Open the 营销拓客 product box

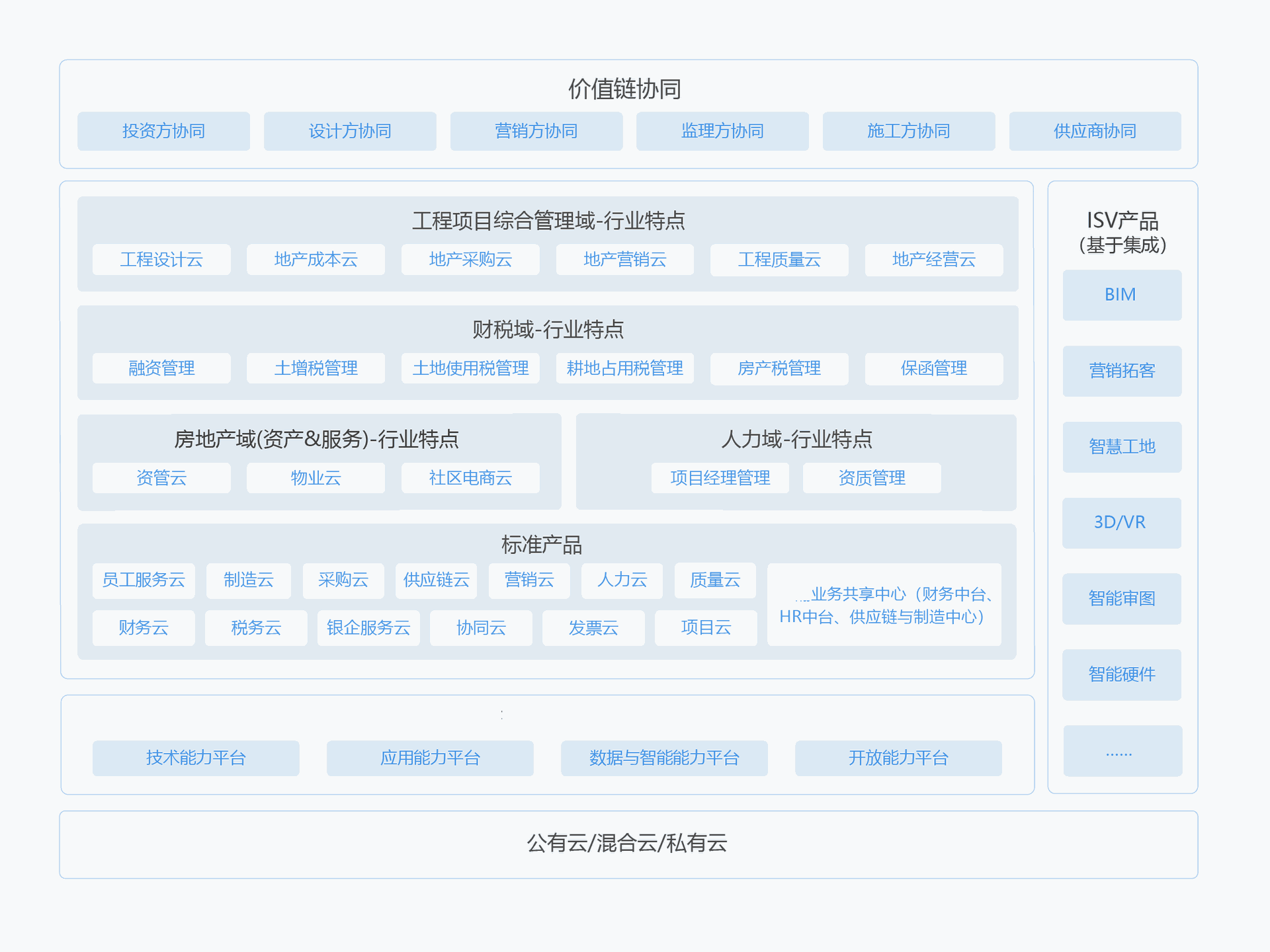click(1122, 371)
